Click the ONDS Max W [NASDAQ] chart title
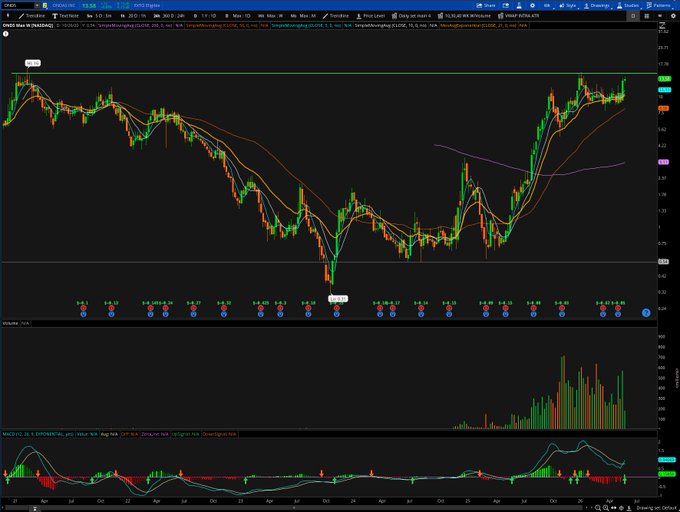The height and width of the screenshot is (512, 680). coord(28,26)
